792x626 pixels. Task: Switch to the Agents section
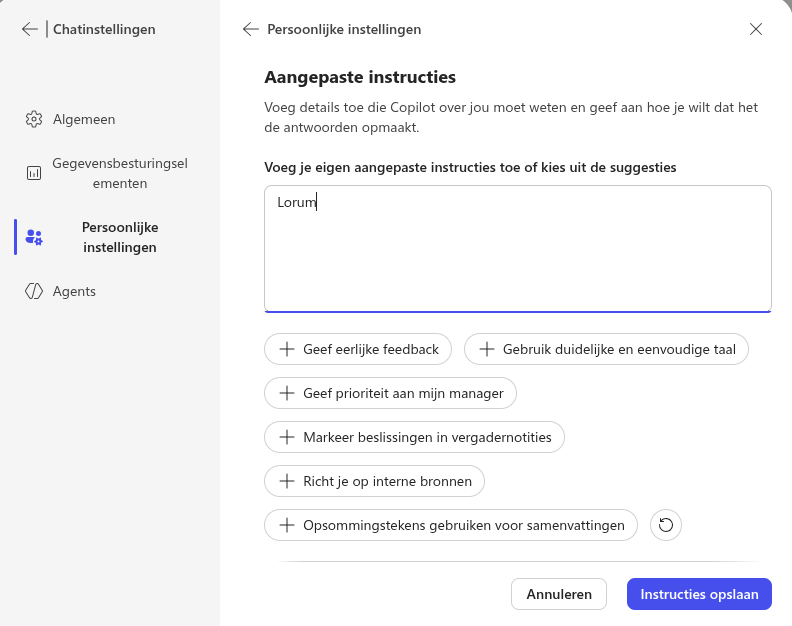[74, 291]
